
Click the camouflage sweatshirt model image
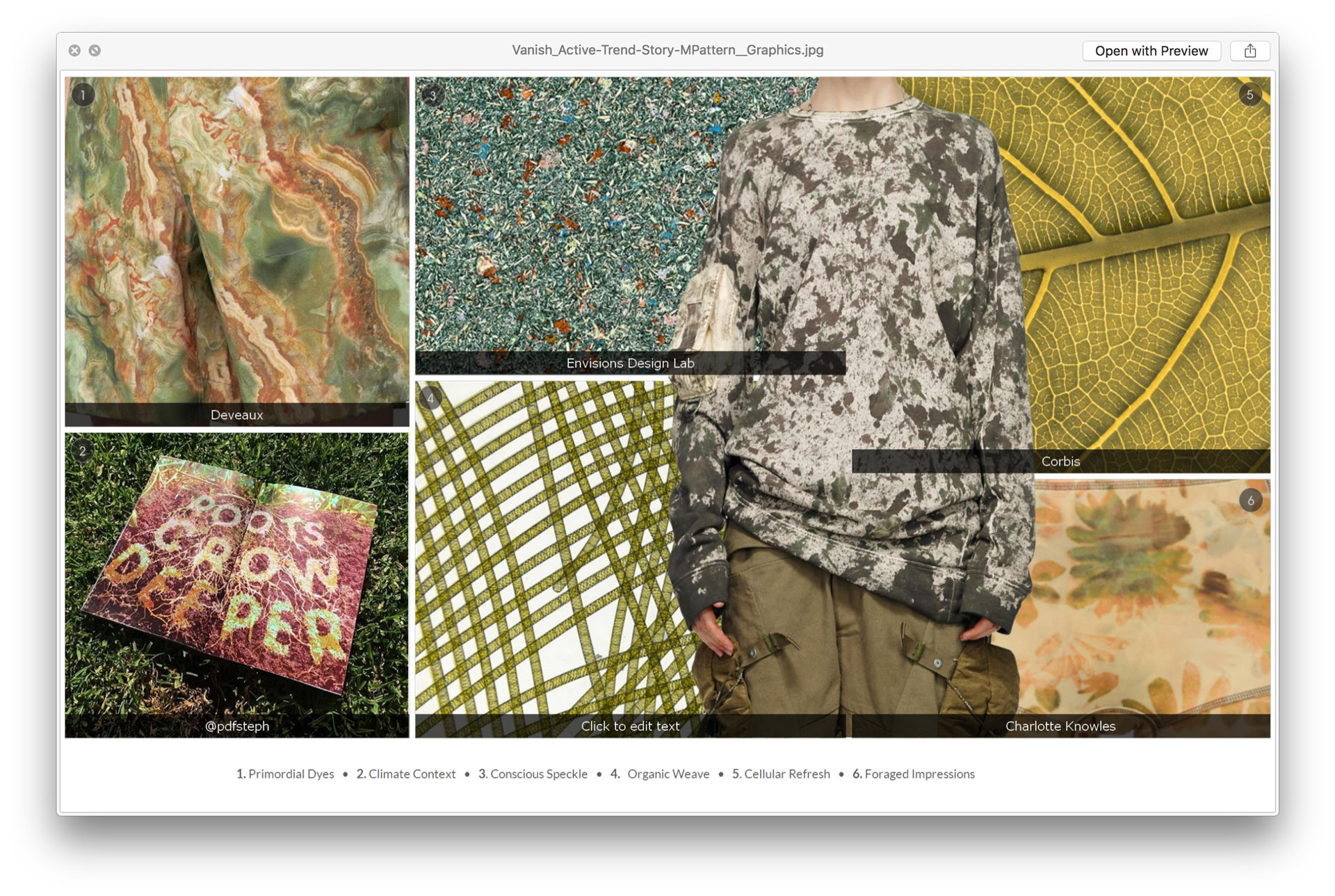[x=852, y=407]
